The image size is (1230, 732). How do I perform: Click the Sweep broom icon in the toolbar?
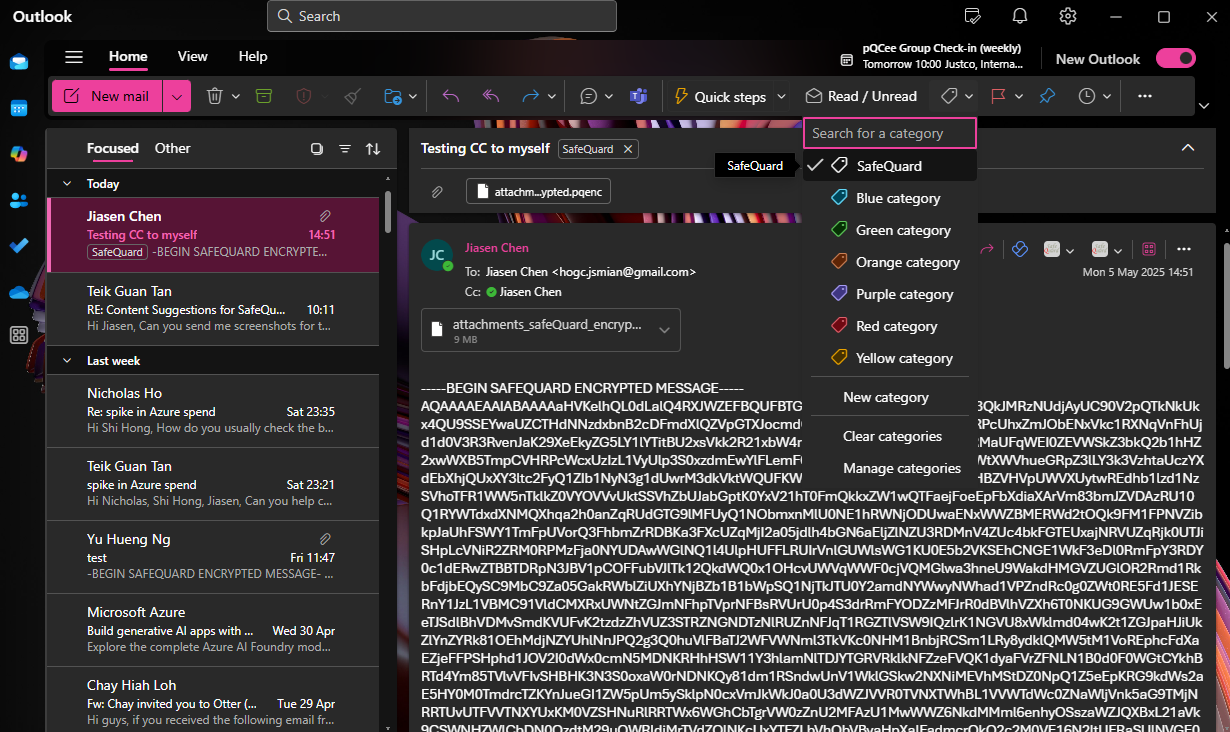click(x=352, y=96)
